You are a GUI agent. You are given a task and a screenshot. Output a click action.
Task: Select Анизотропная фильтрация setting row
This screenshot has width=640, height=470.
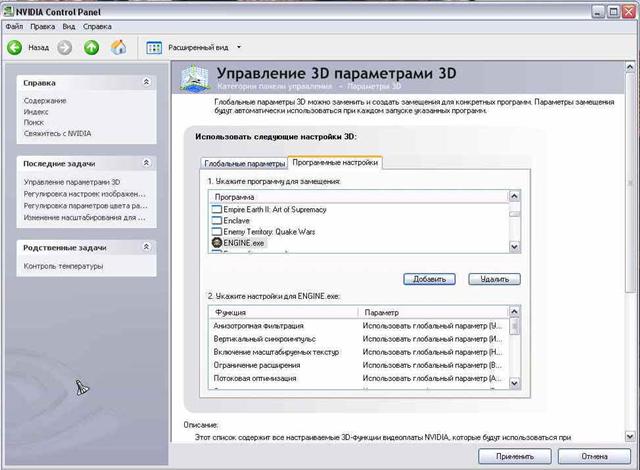point(359,326)
